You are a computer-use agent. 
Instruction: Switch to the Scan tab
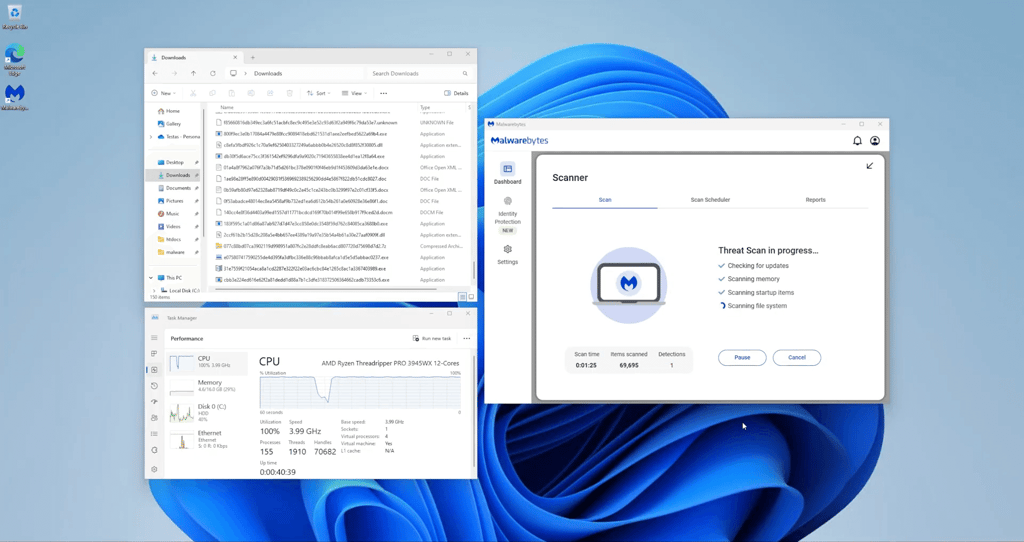605,200
